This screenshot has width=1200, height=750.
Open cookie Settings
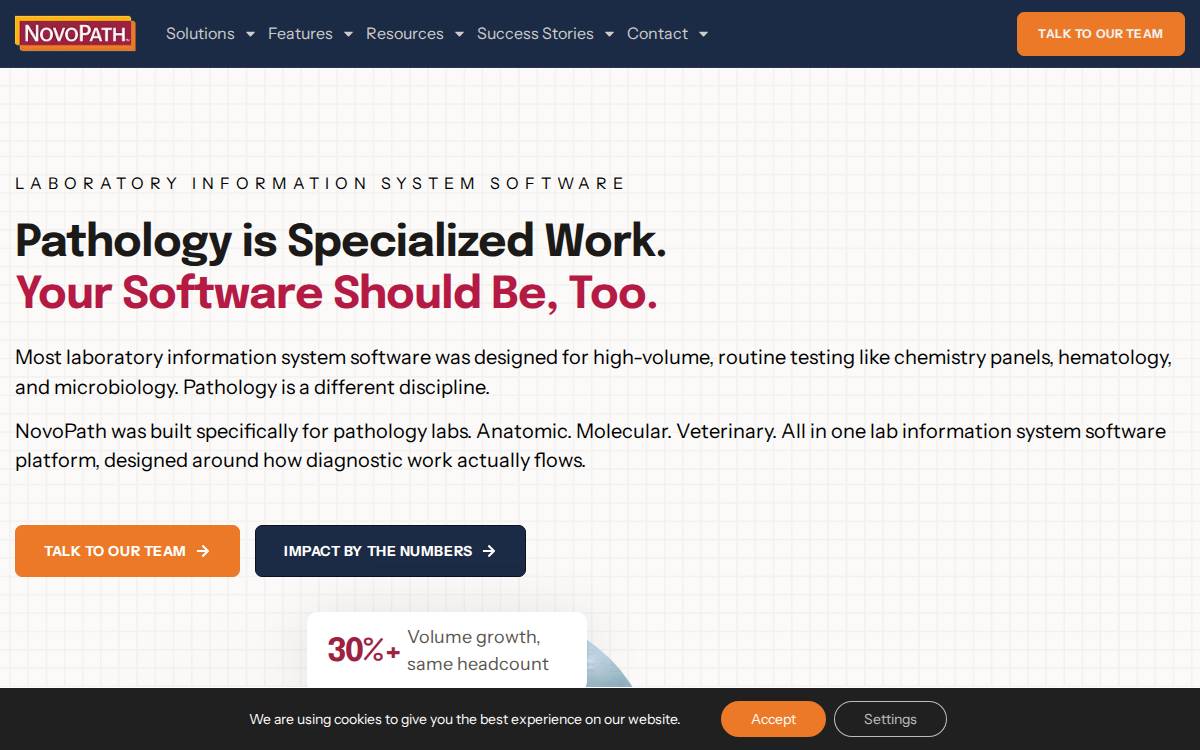point(890,719)
